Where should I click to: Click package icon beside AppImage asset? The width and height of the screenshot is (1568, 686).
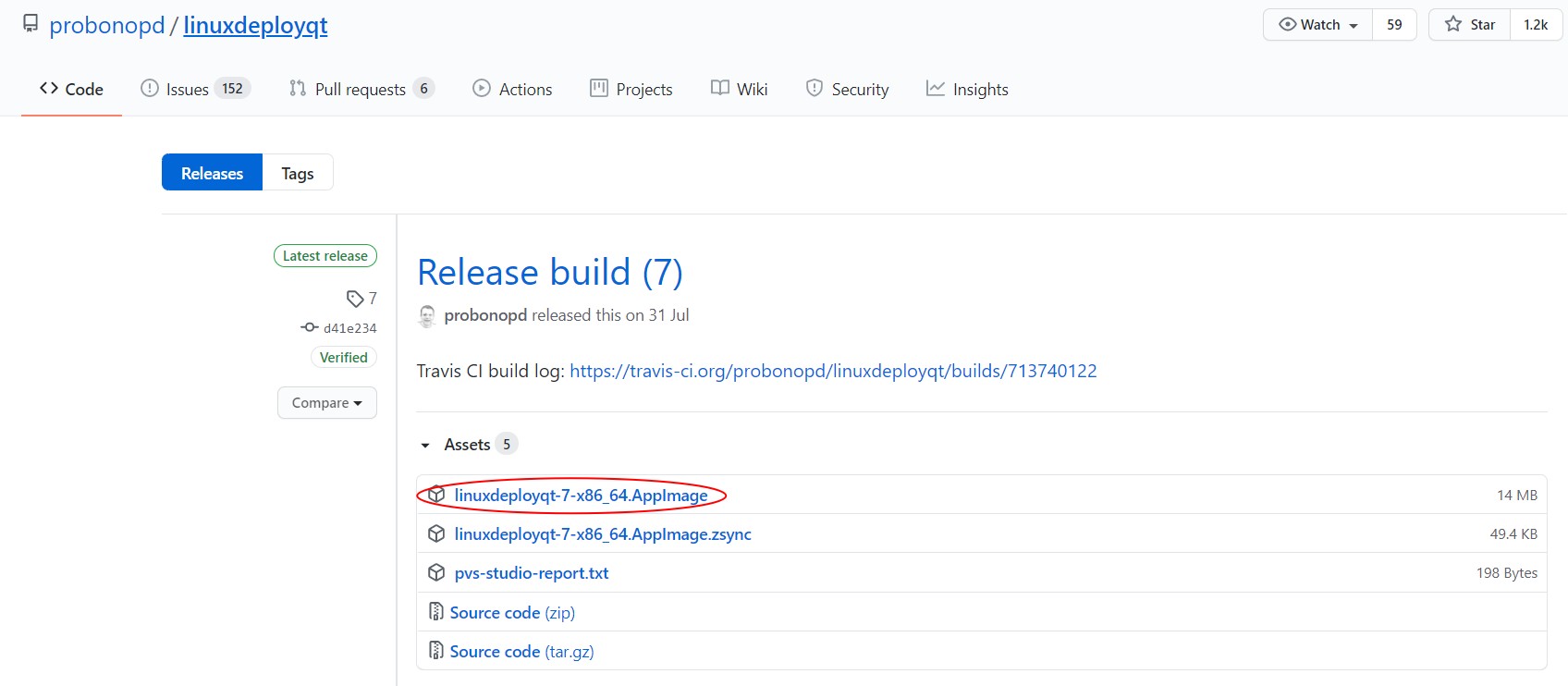pos(436,495)
